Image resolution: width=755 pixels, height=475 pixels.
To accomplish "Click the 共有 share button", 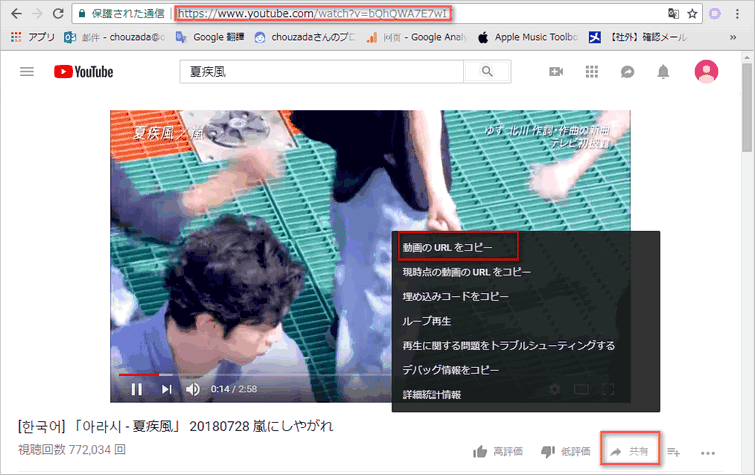I will tap(630, 451).
